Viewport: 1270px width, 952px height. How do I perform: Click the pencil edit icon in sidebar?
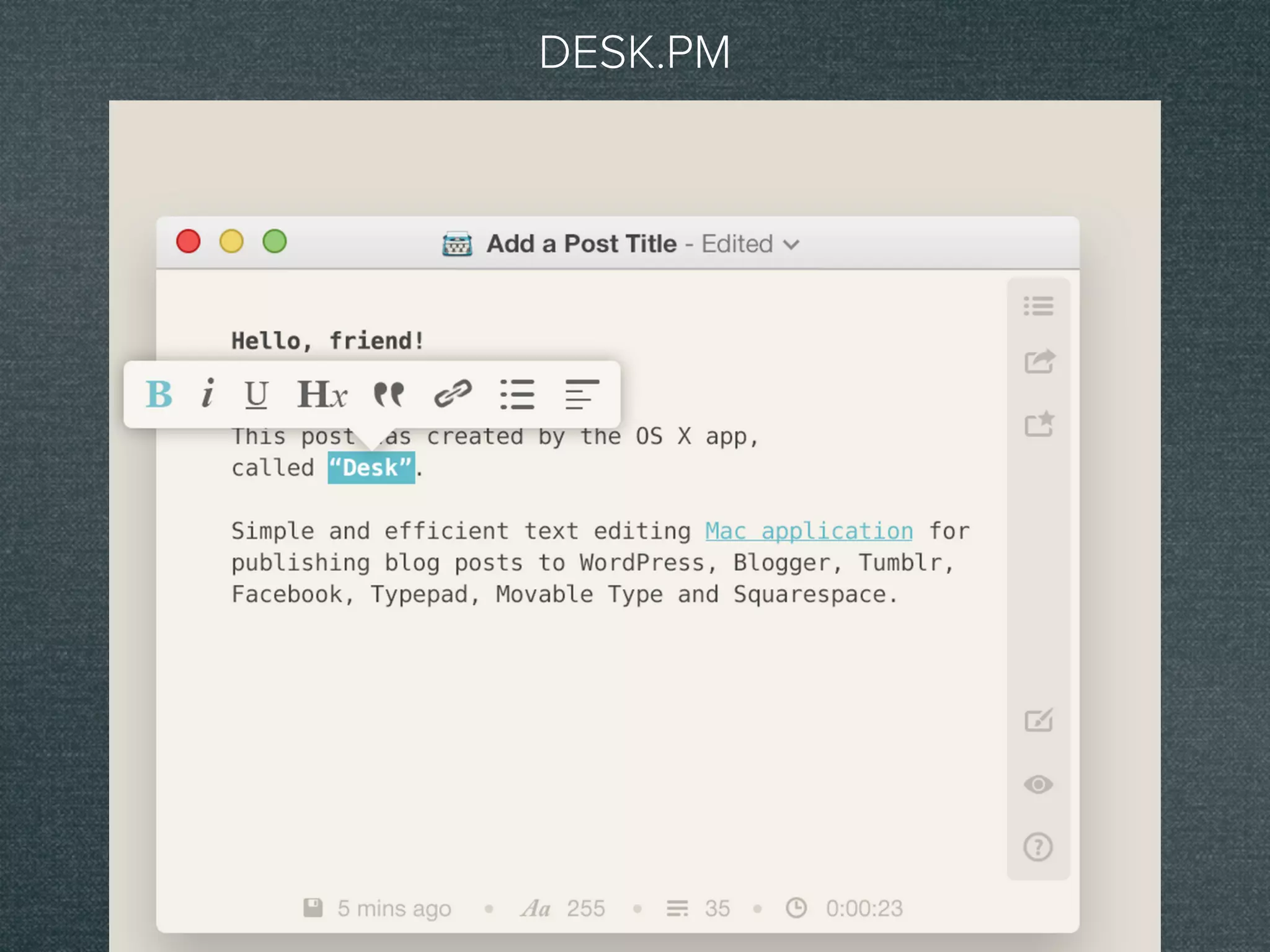coord(1039,720)
